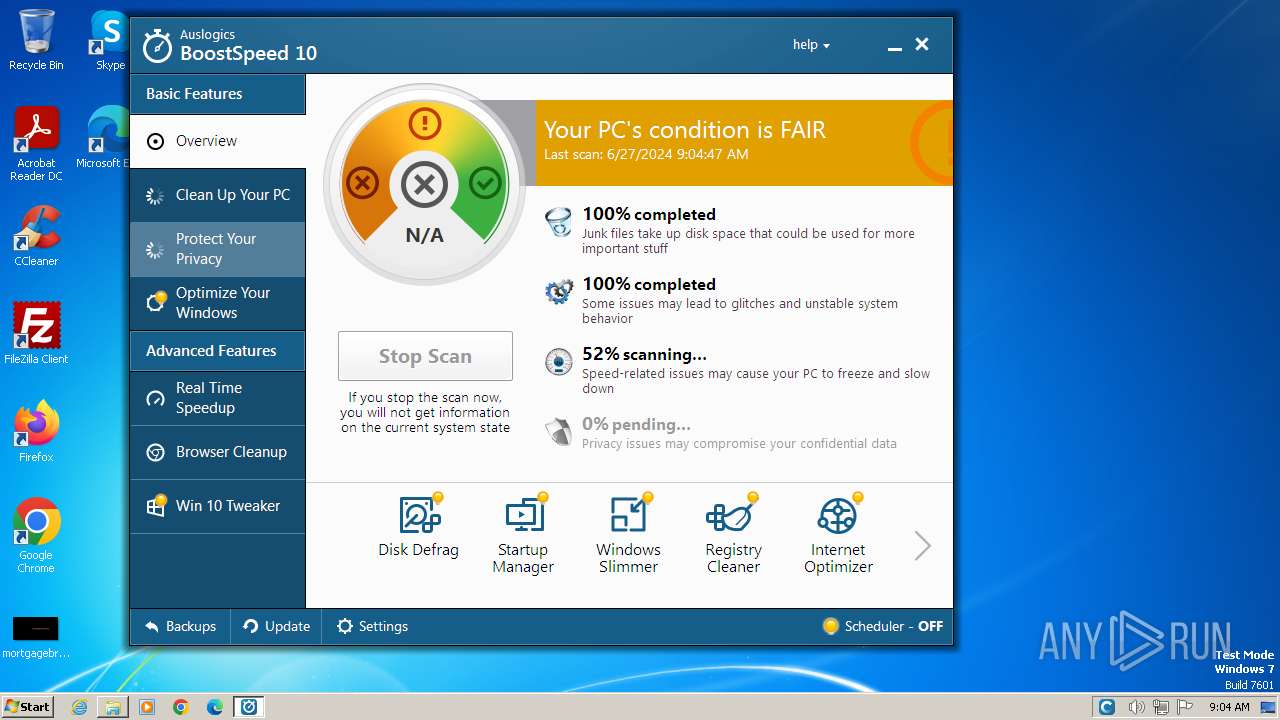1280x720 pixels.
Task: Open Internet Optimizer tool
Action: [838, 535]
